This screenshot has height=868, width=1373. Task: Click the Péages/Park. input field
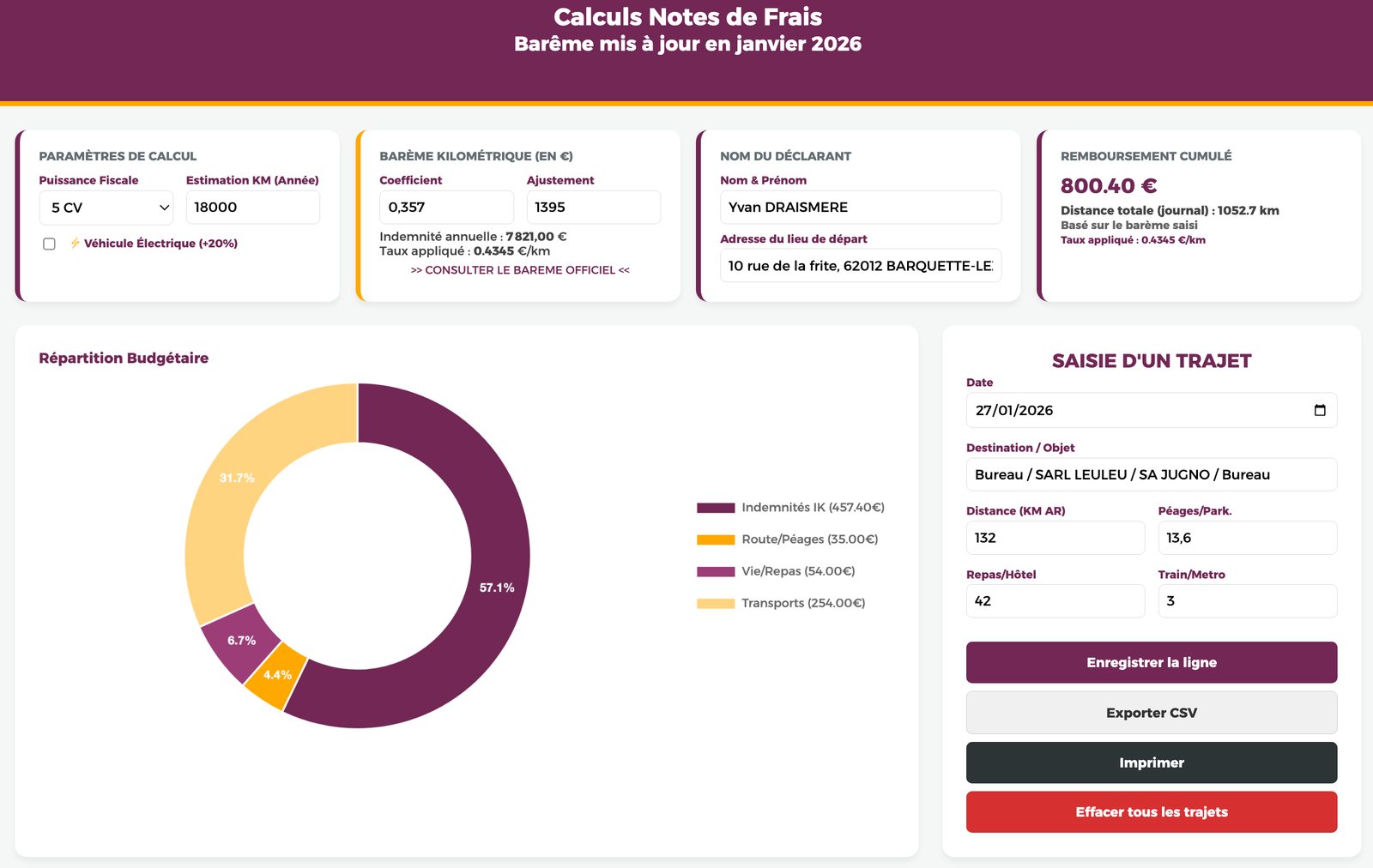click(1247, 538)
